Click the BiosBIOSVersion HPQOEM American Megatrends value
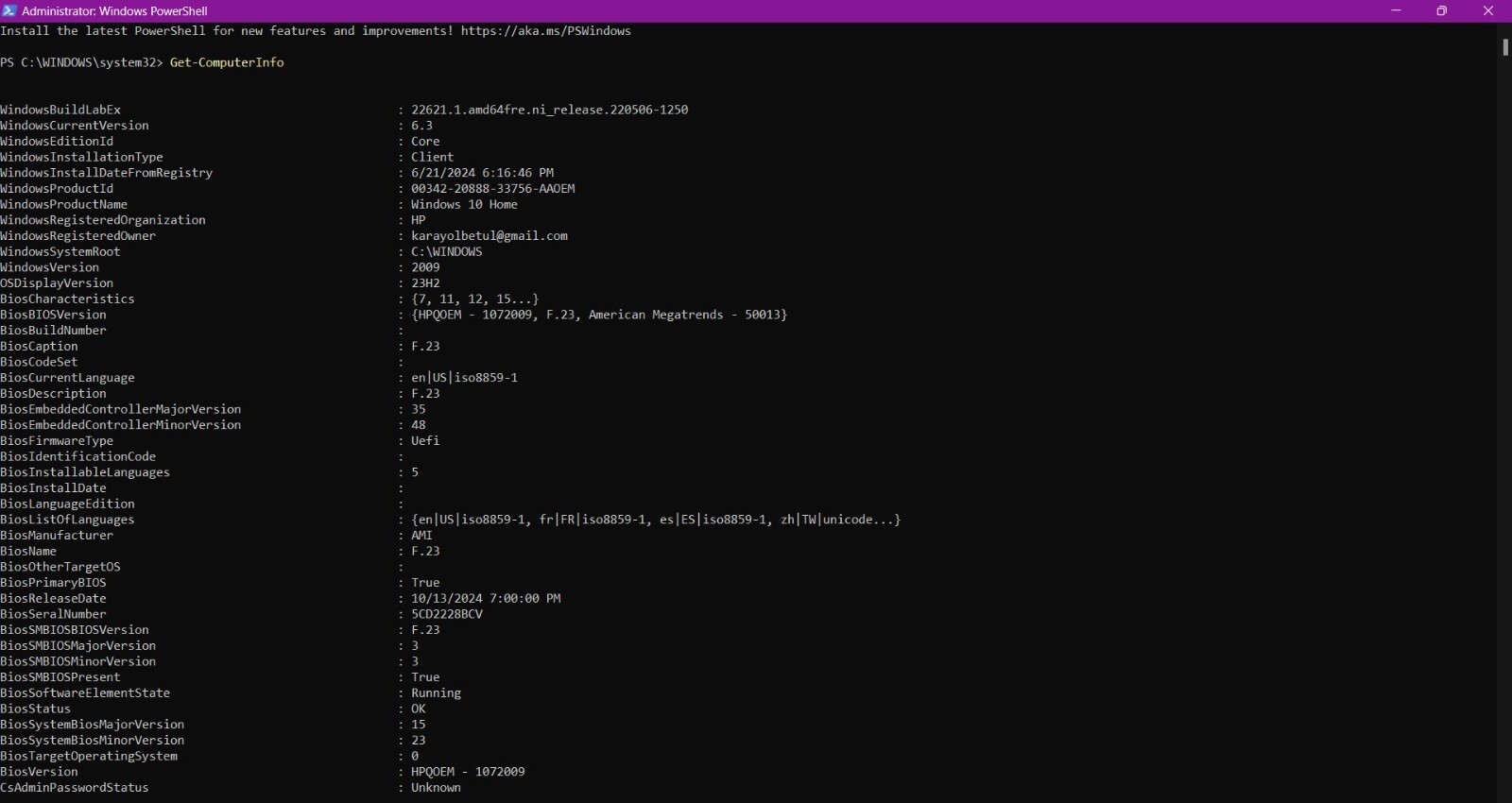Screen dimensions: 1512x803 point(599,315)
